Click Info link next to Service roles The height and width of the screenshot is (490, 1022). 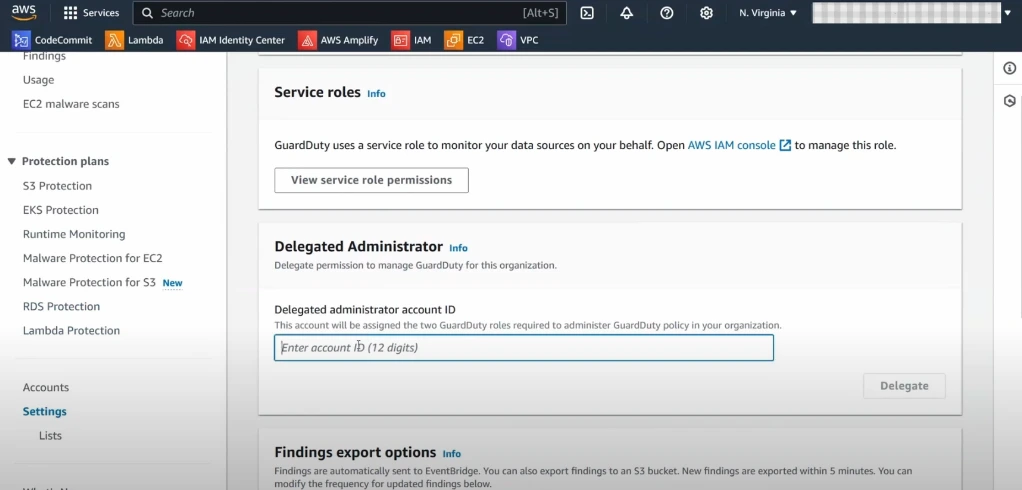[376, 93]
